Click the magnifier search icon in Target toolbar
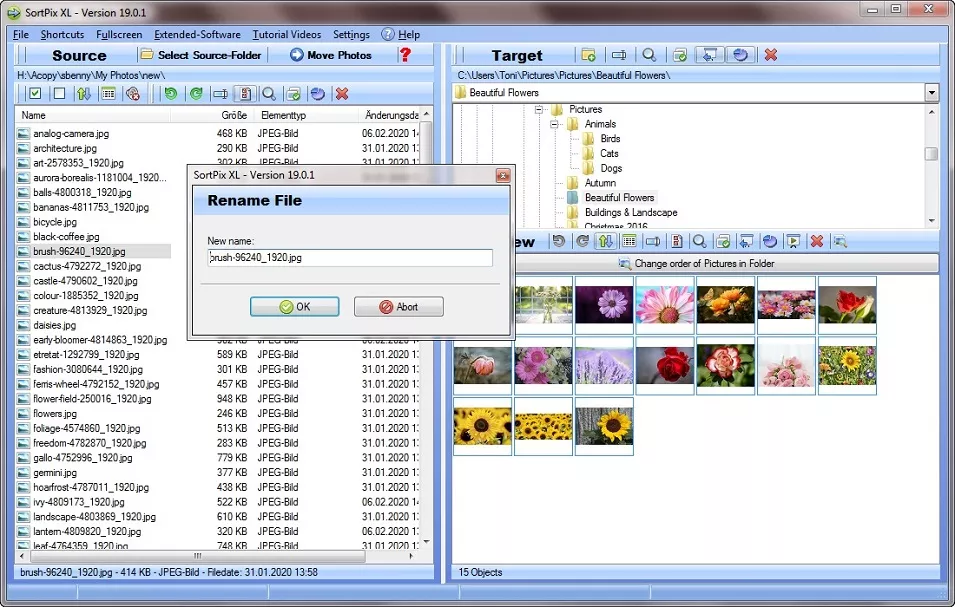This screenshot has height=607, width=955. coord(649,55)
